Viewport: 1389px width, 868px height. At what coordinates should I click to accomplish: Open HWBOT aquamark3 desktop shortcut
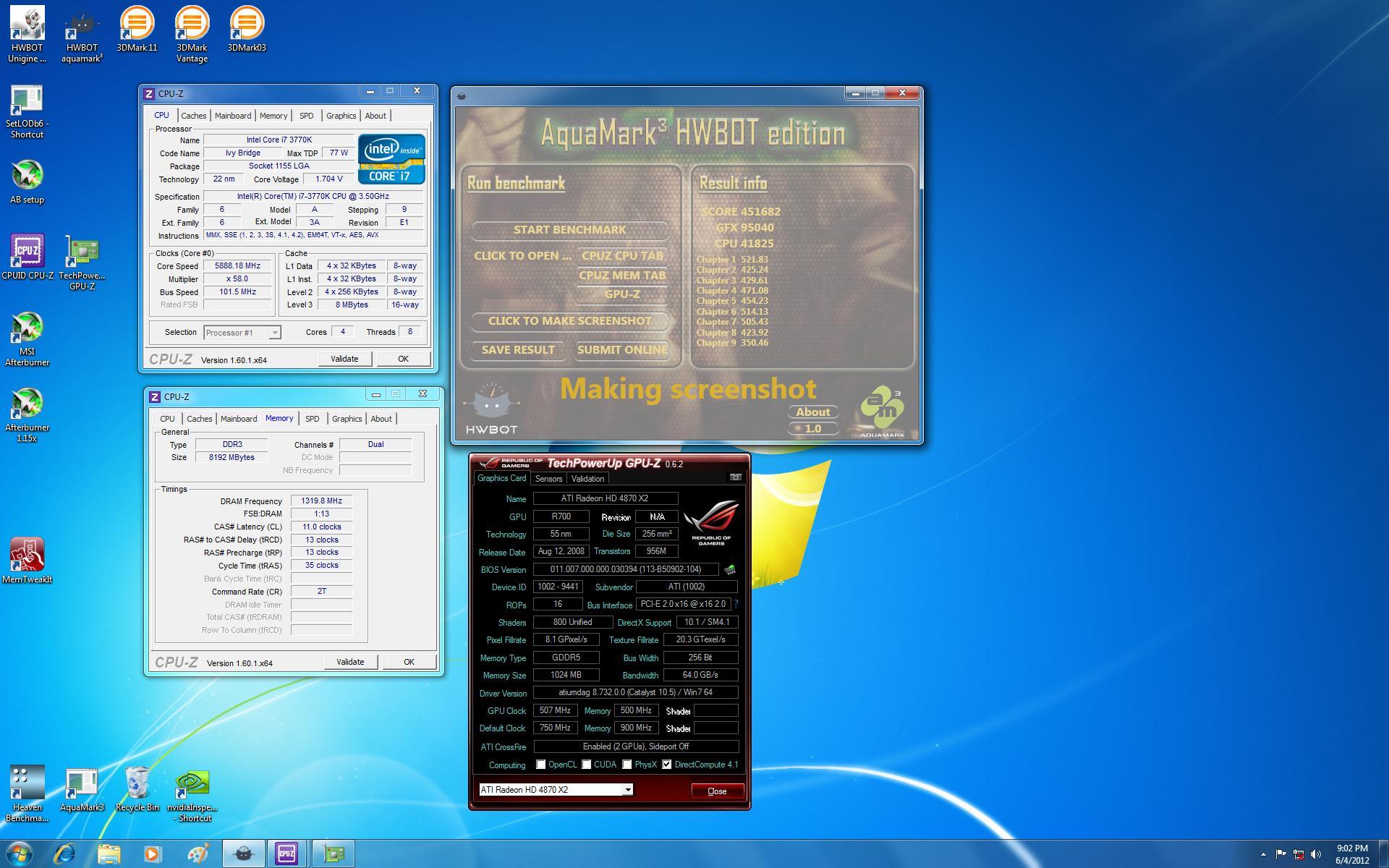point(82,34)
